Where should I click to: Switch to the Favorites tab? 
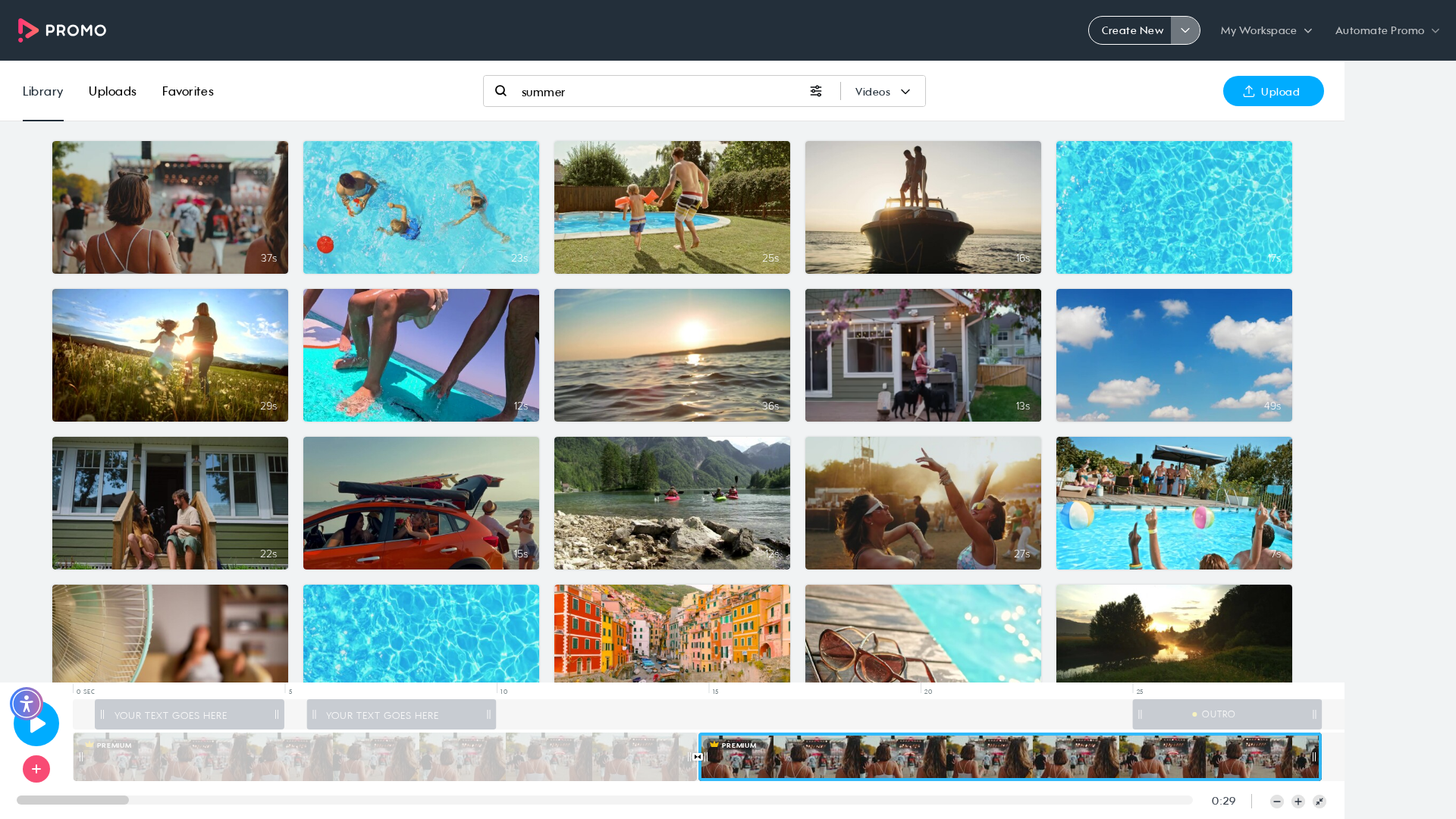coord(187,91)
